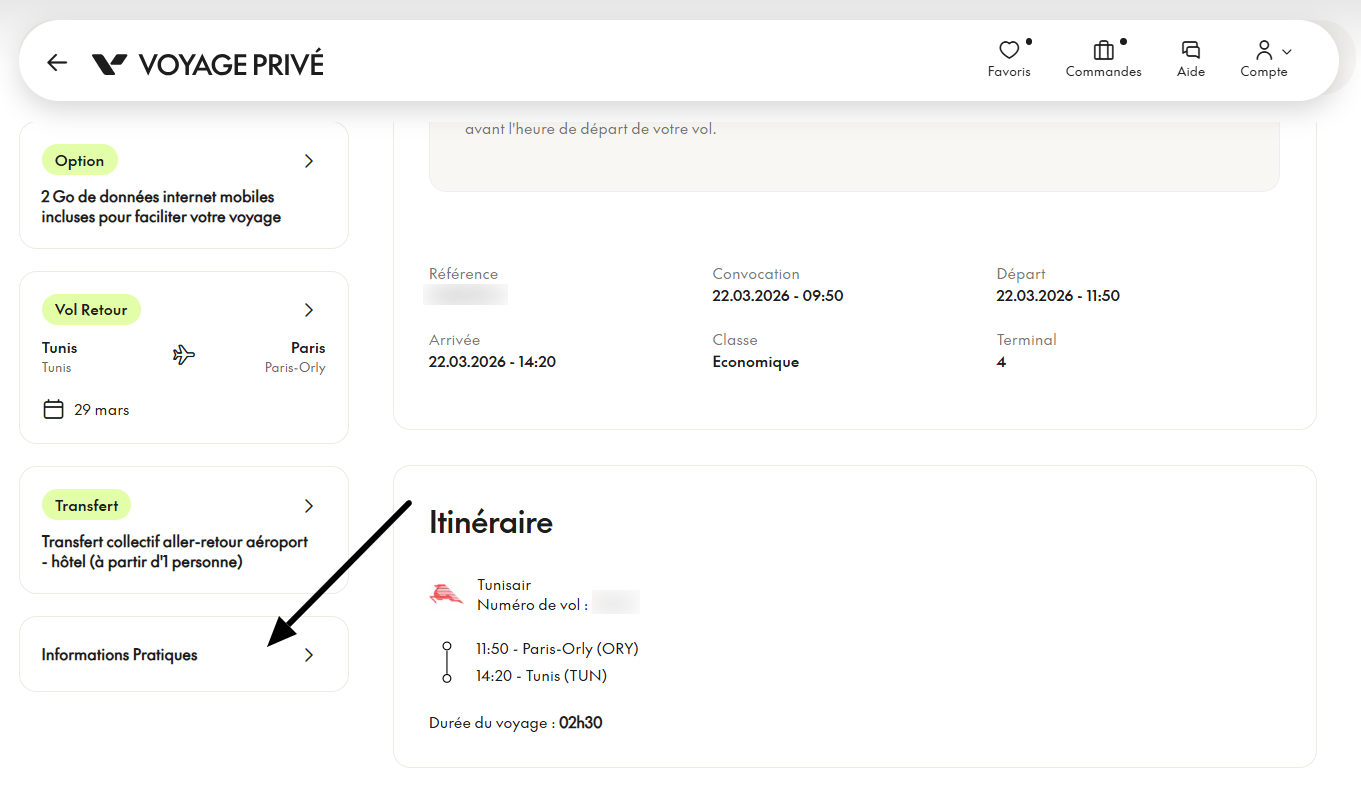1361x794 pixels.
Task: Click the calendar icon next to 29 mars
Action: [x=53, y=410]
